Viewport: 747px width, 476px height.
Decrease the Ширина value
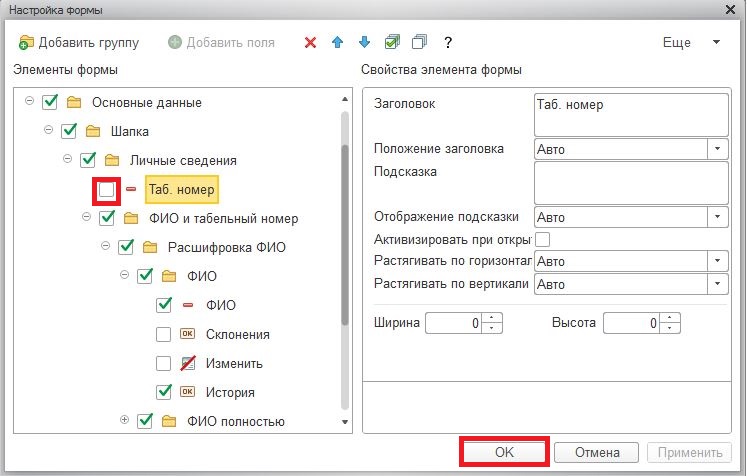coord(492,328)
